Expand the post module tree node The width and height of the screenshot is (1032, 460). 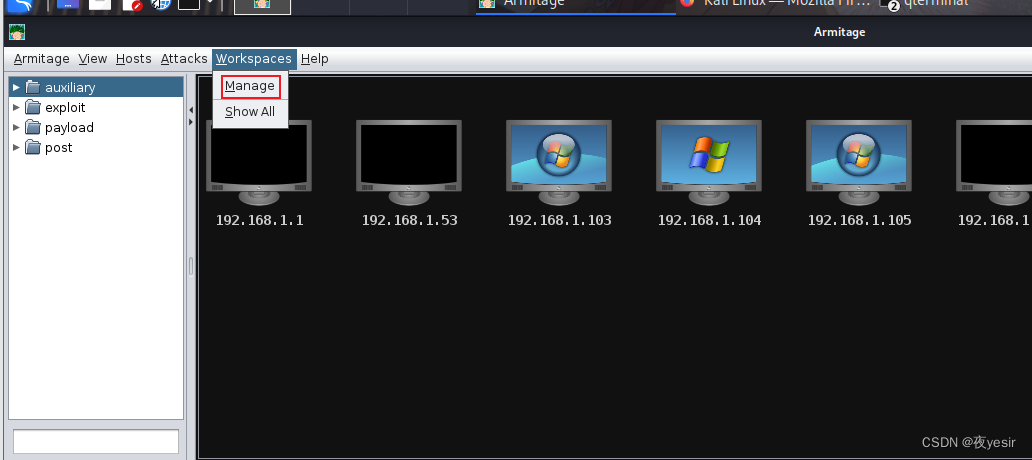(x=16, y=147)
